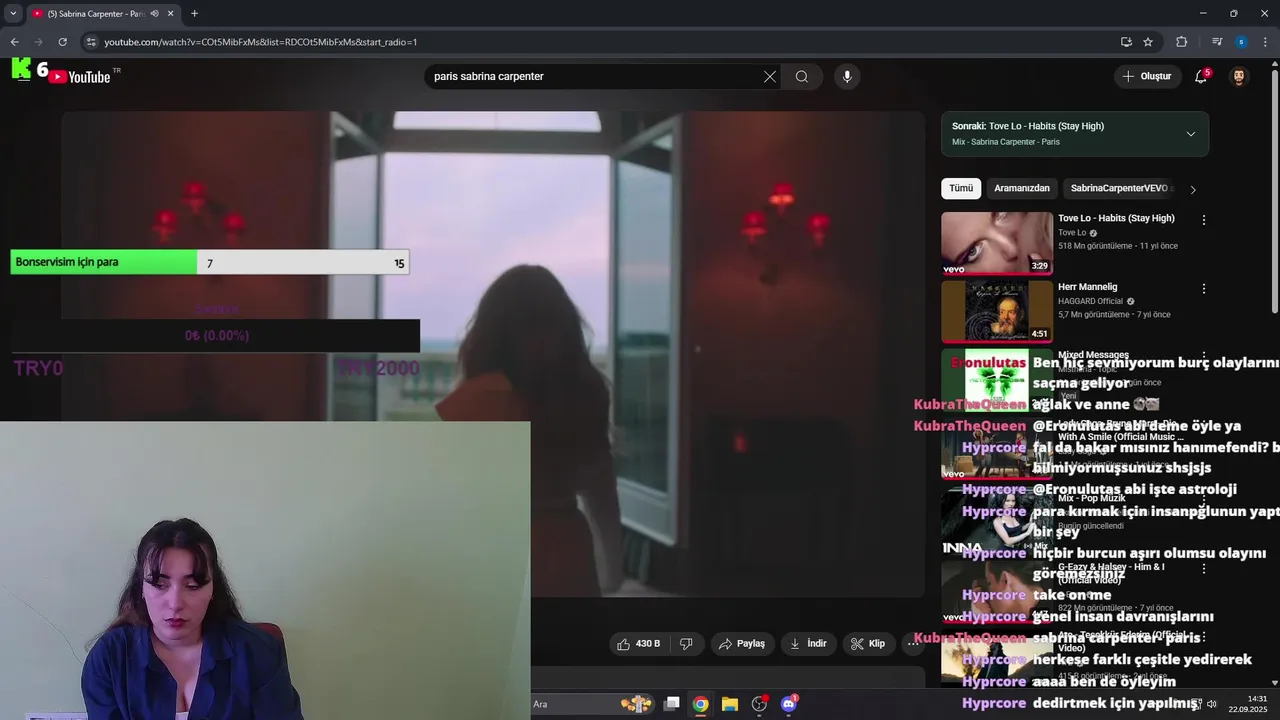Open more options for Herr Mannelig
This screenshot has height=720, width=1280.
point(1204,289)
